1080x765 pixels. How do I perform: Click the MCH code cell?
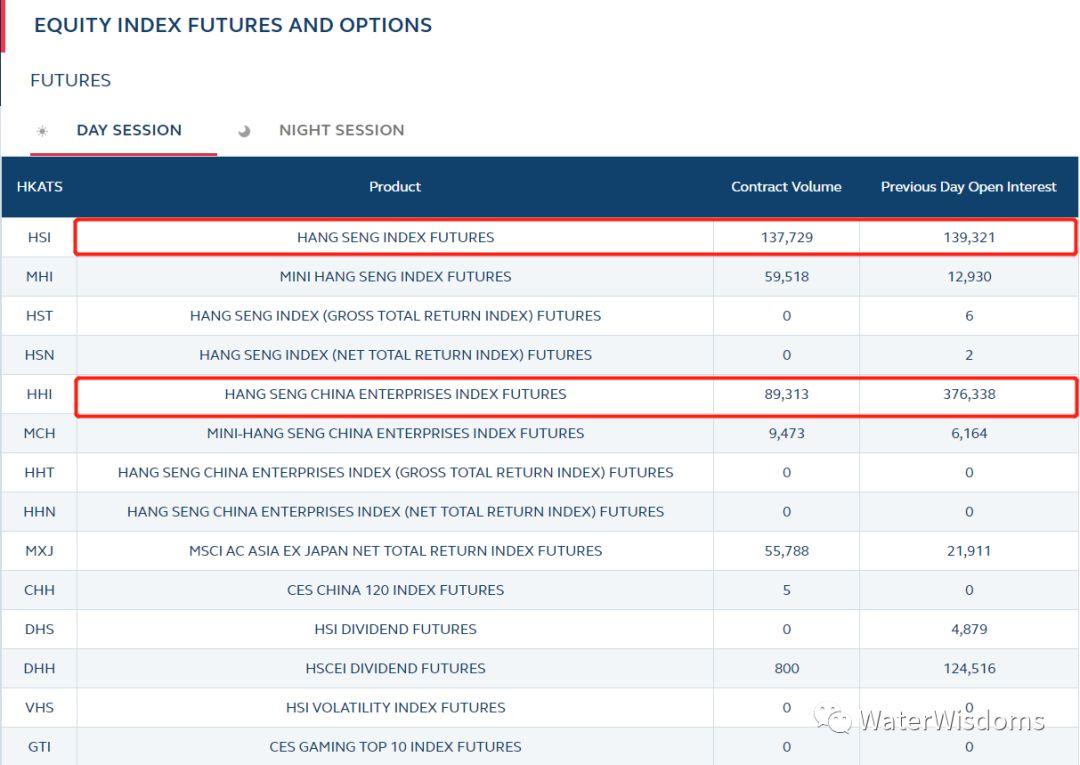[x=39, y=434]
